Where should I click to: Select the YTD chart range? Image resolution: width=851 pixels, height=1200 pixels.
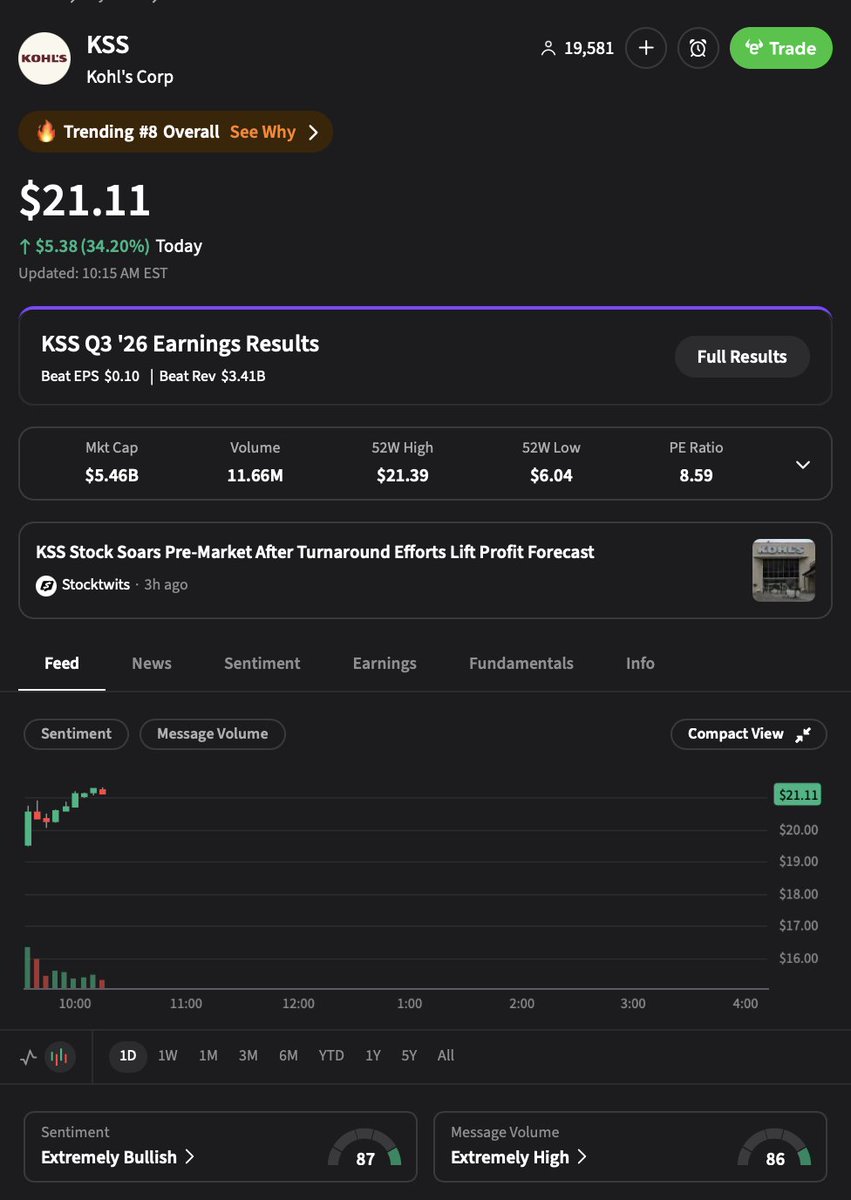[x=331, y=1056]
